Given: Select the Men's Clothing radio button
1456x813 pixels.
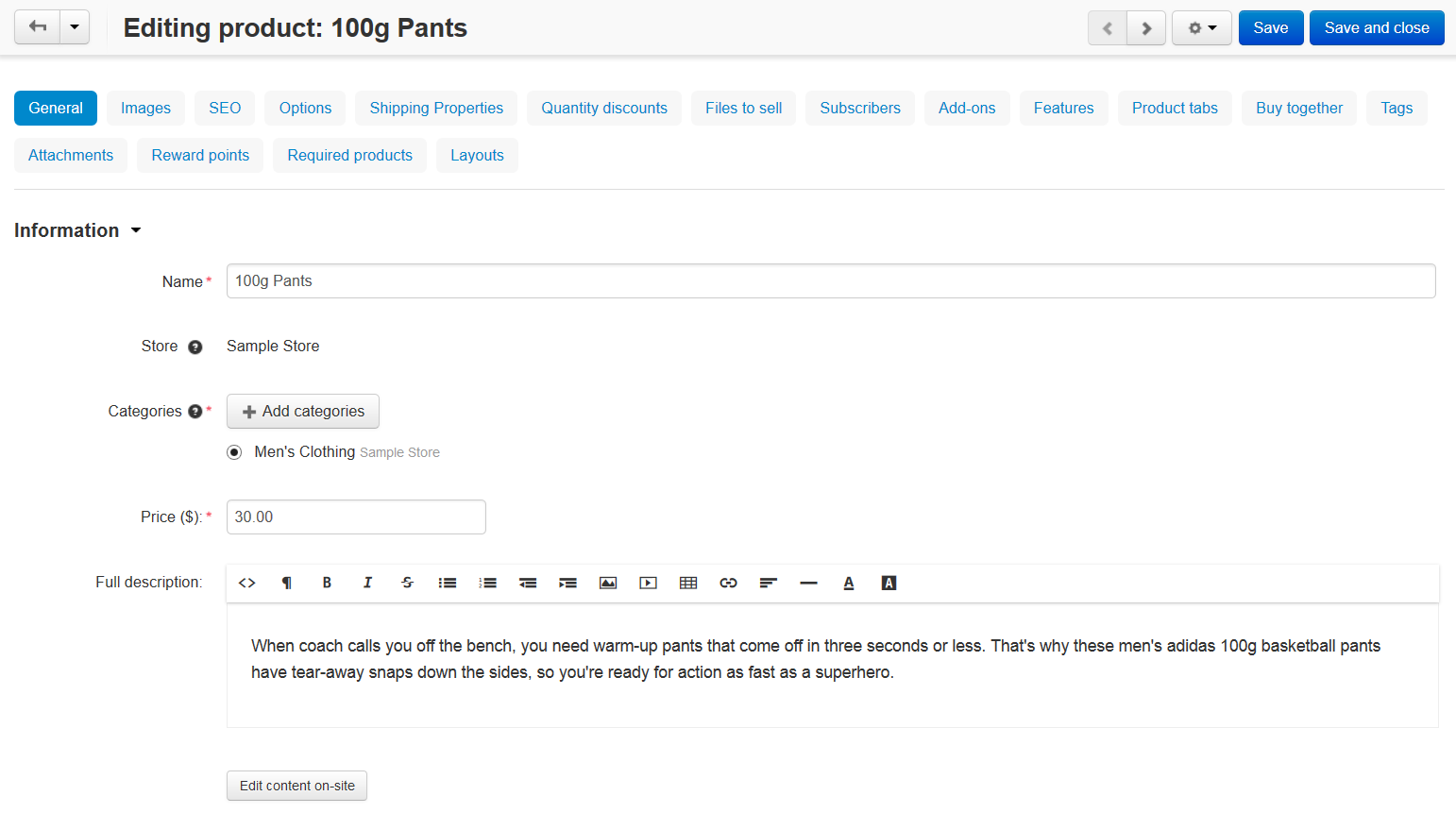Looking at the screenshot, I should 234,452.
